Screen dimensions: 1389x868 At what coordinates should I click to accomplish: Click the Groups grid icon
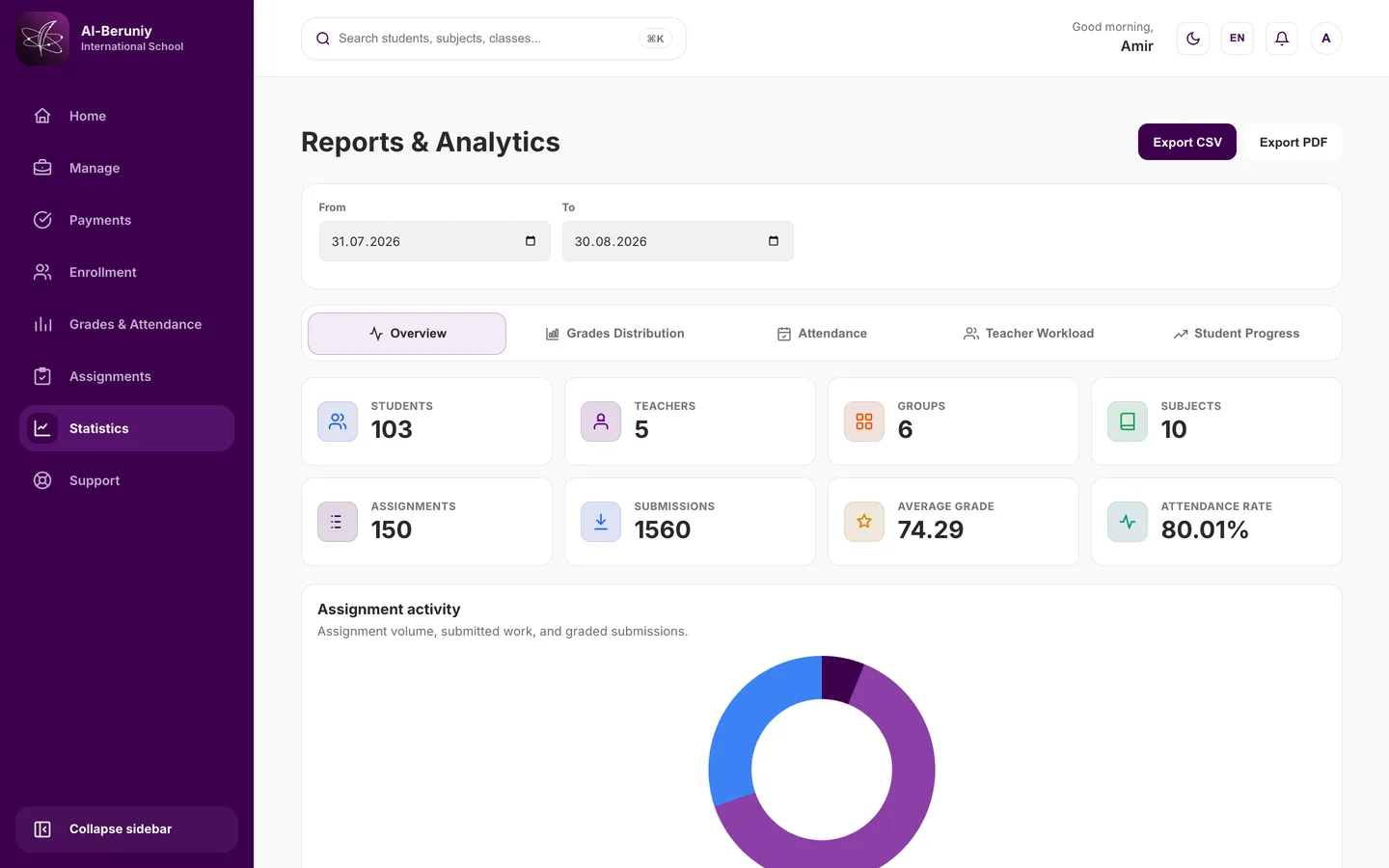click(x=864, y=421)
